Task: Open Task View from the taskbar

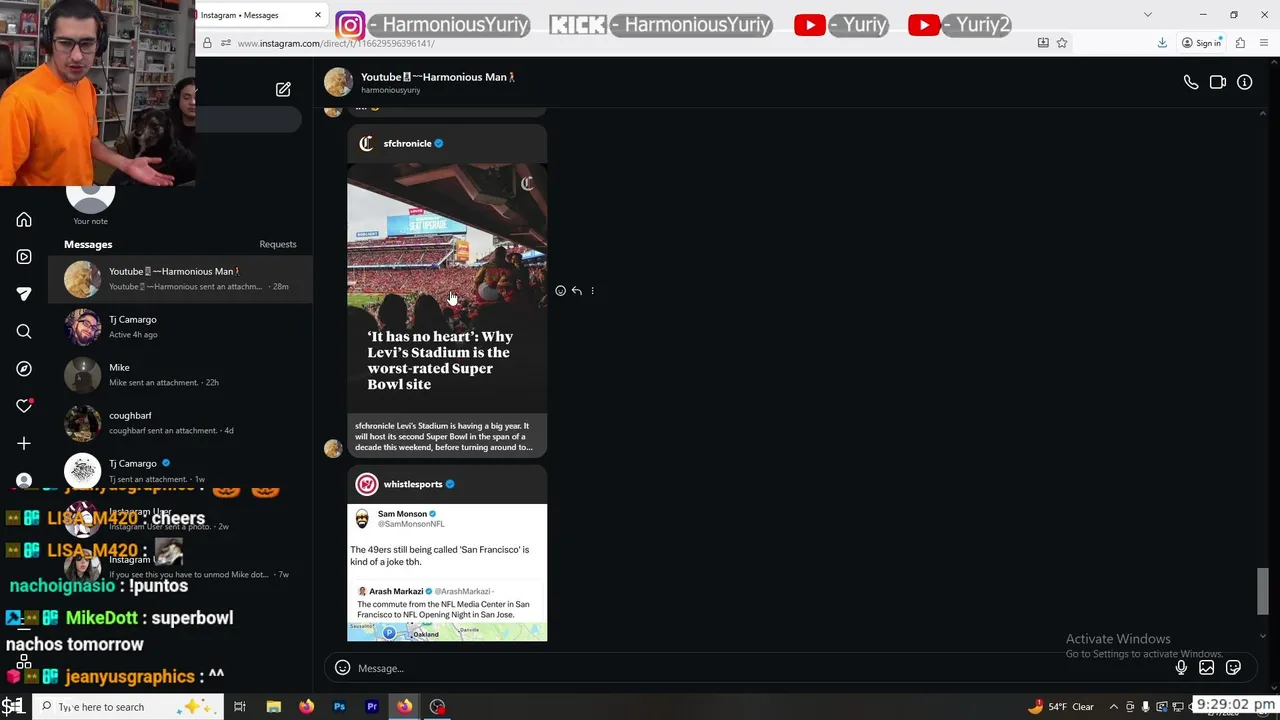Action: click(240, 707)
